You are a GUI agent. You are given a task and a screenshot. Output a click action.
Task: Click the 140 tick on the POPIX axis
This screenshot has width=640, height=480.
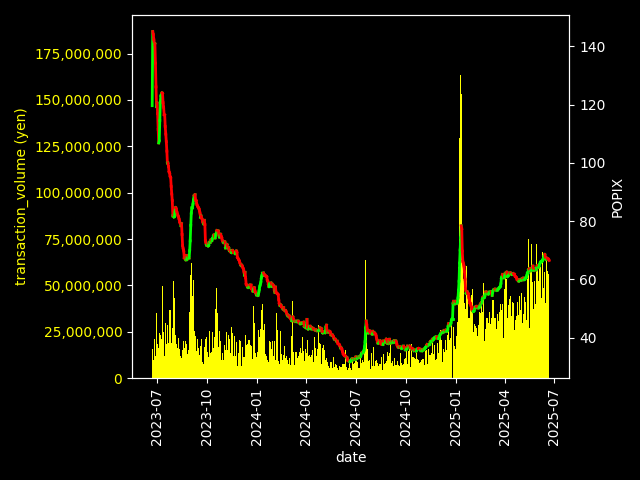[x=593, y=47]
